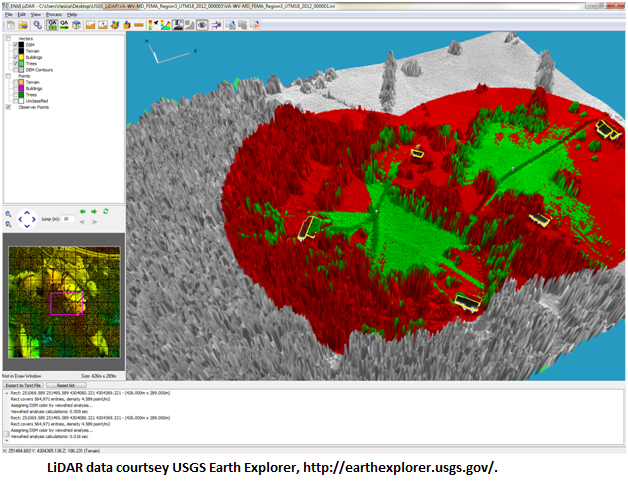Click 'Size: 426m x 289m' status text

[x=99, y=376]
